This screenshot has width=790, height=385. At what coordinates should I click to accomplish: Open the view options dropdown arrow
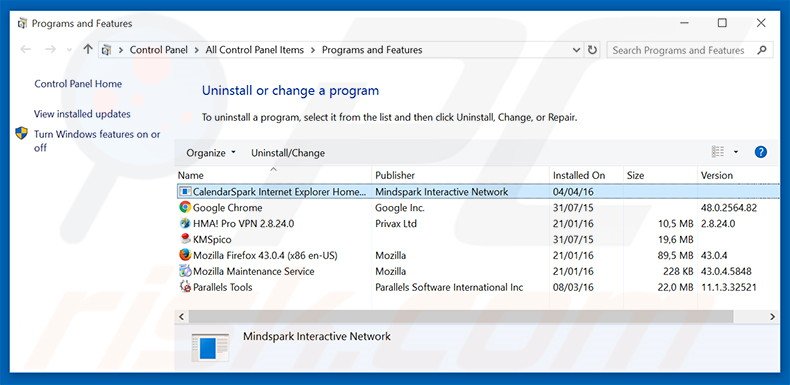[x=736, y=152]
